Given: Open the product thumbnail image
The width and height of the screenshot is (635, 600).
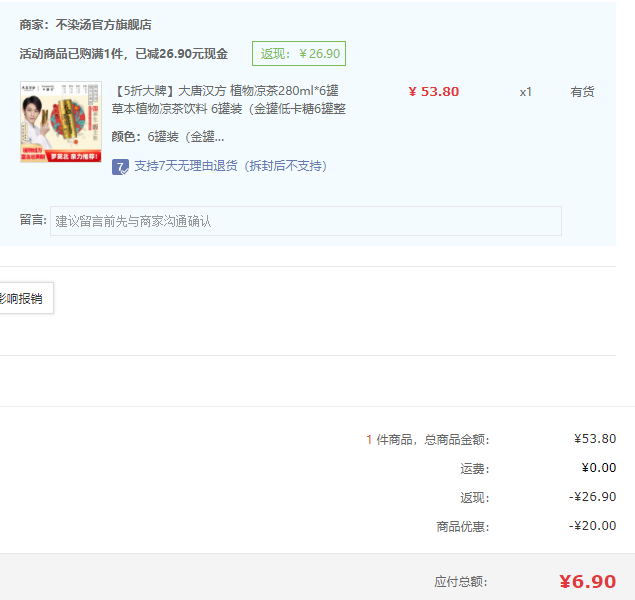Looking at the screenshot, I should (60, 122).
